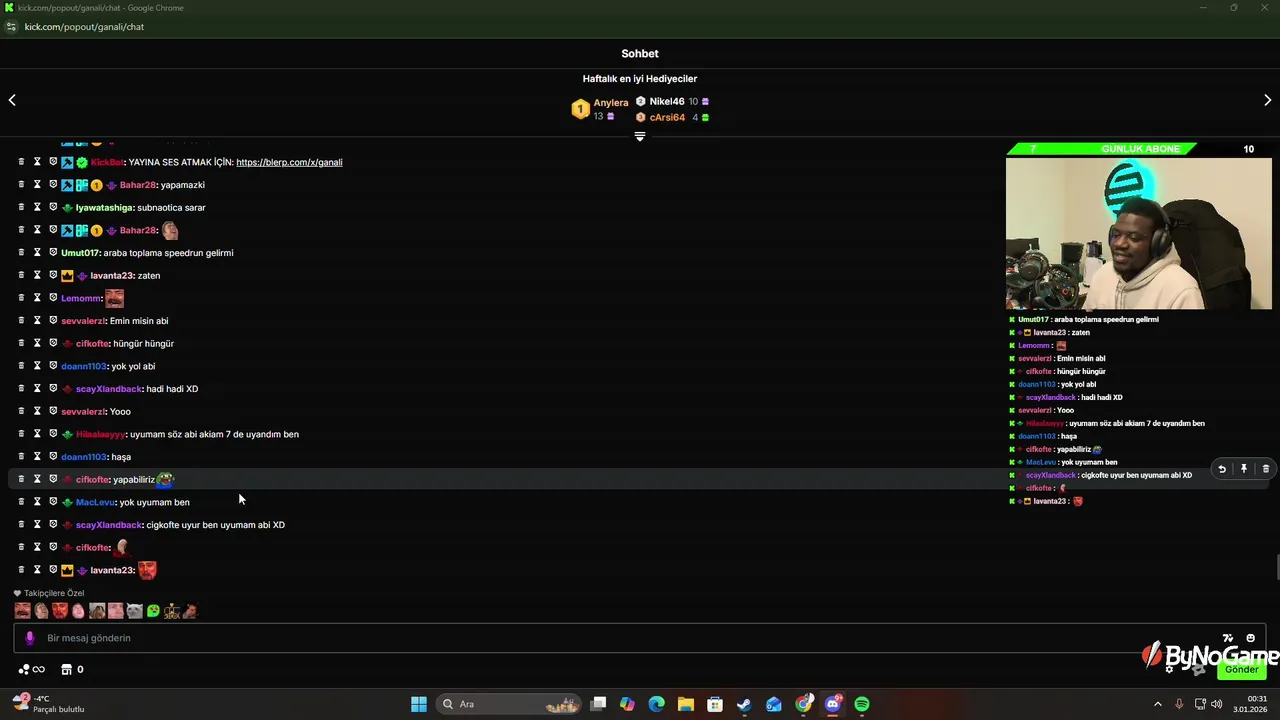Open Spotify from the taskbar

point(862,704)
